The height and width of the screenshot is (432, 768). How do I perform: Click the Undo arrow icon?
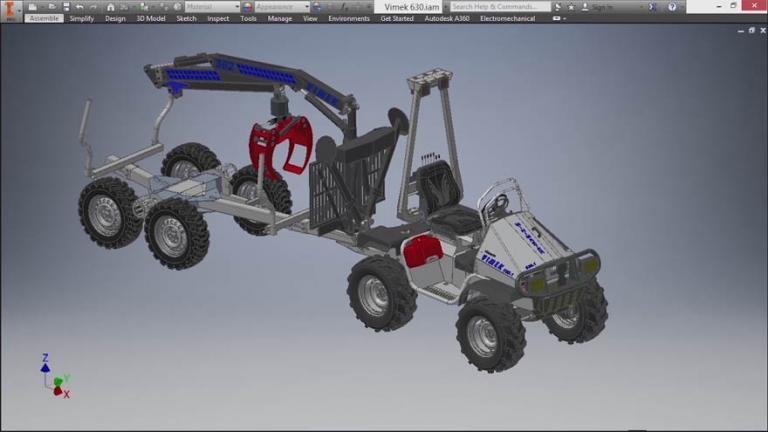(79, 7)
